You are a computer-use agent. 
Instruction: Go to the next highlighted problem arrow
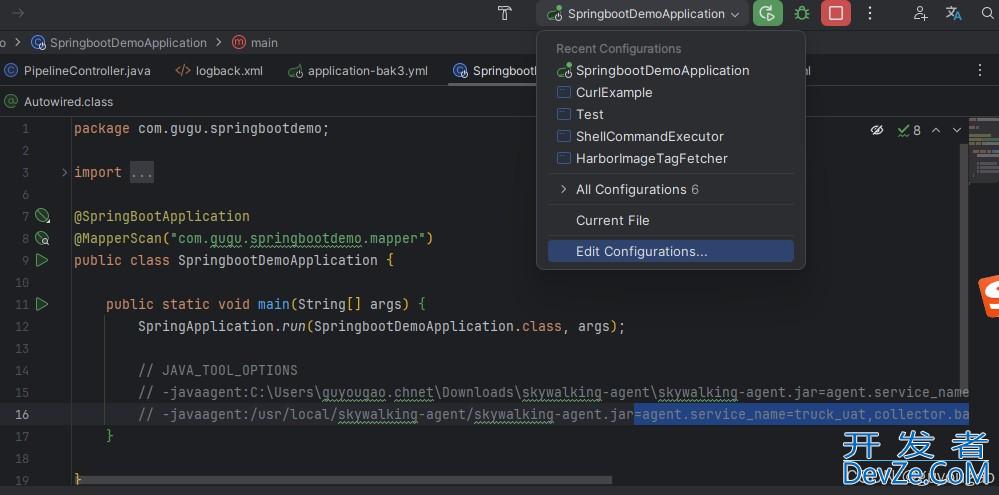click(957, 130)
